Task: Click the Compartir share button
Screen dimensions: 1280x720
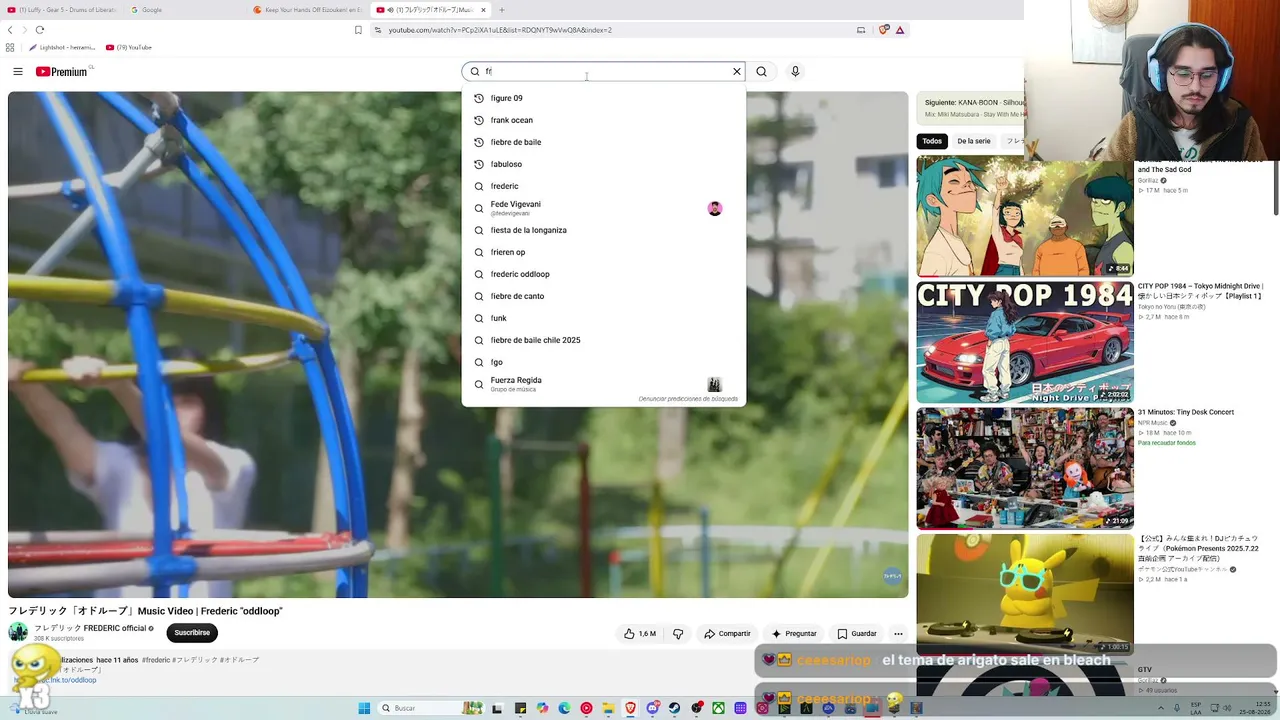Action: [x=727, y=634]
